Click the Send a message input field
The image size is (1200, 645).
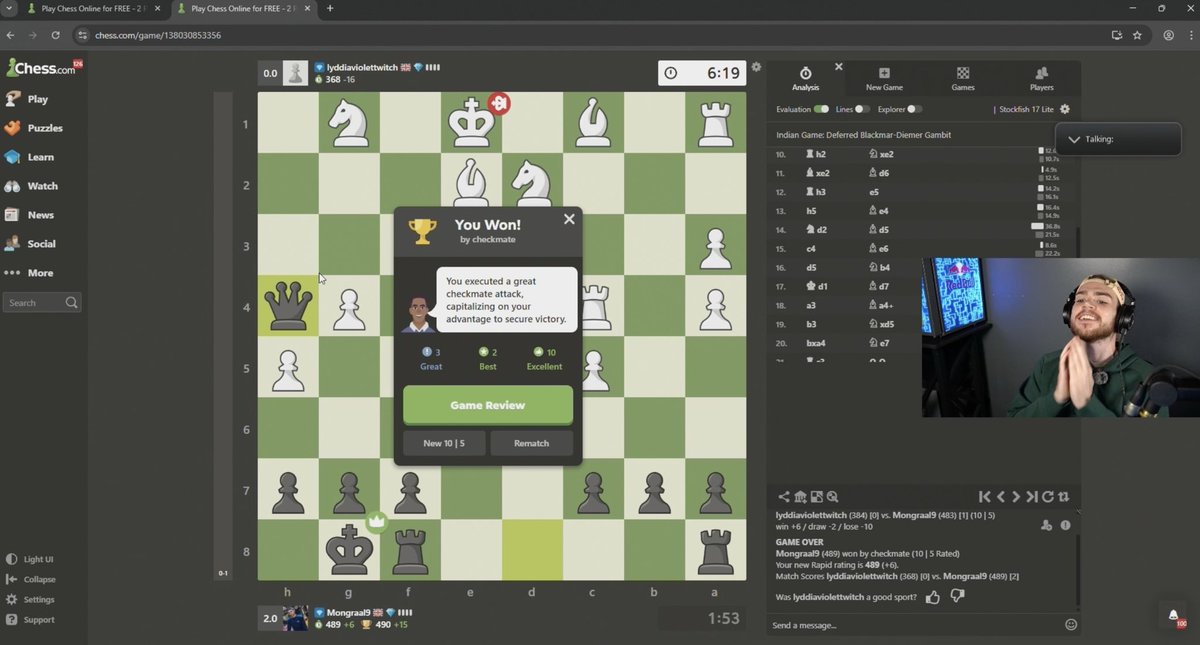(910, 626)
